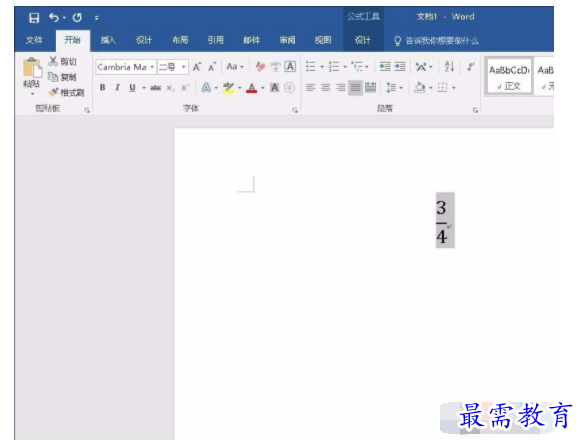The width and height of the screenshot is (581, 447).
Task: Select the 正文 (Normal) style
Action: tap(508, 77)
